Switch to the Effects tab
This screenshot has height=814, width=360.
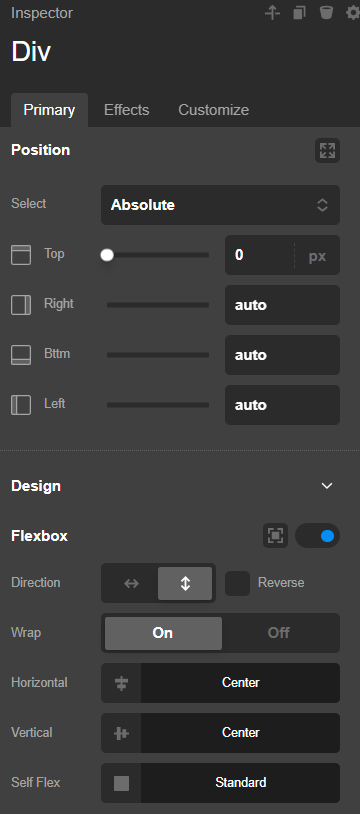[126, 110]
